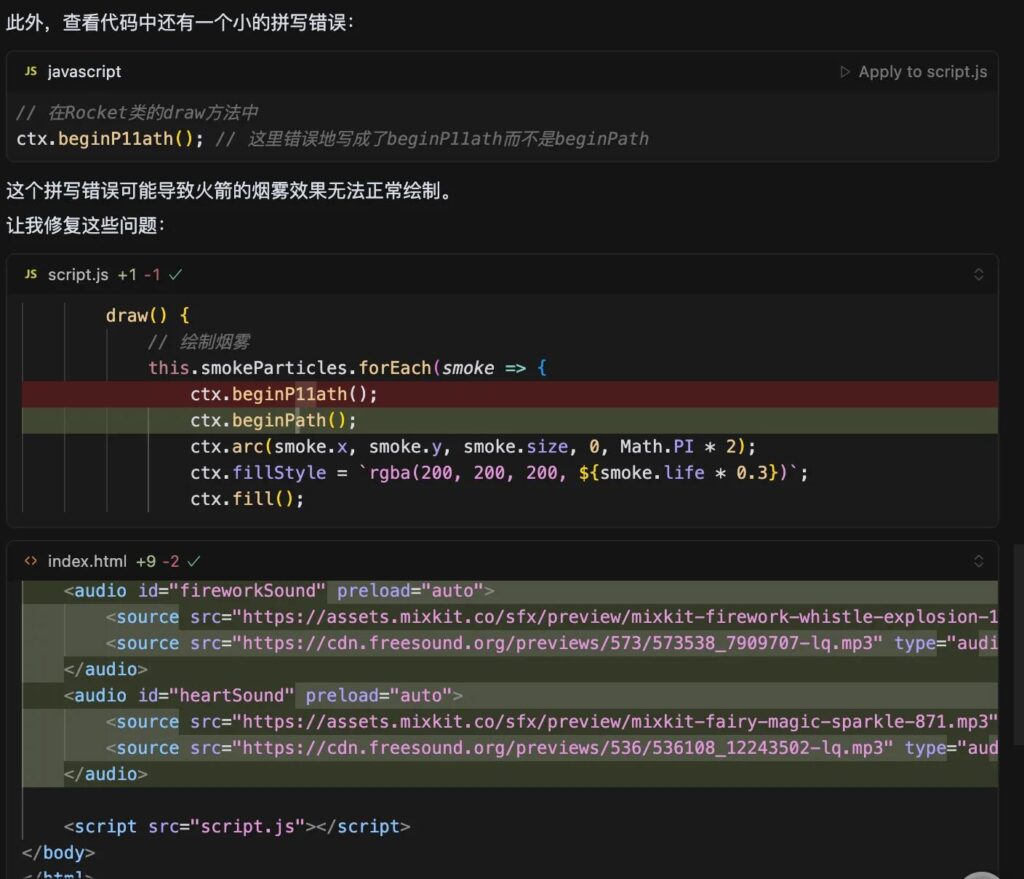Viewport: 1024px width, 879px height.
Task: Open the script.js file name link
Action: pos(78,274)
